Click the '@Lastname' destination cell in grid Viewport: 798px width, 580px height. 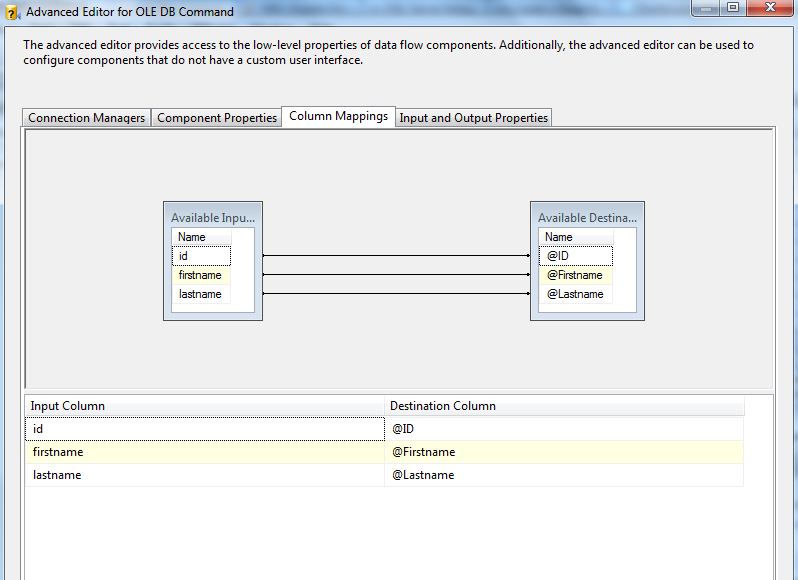point(564,475)
